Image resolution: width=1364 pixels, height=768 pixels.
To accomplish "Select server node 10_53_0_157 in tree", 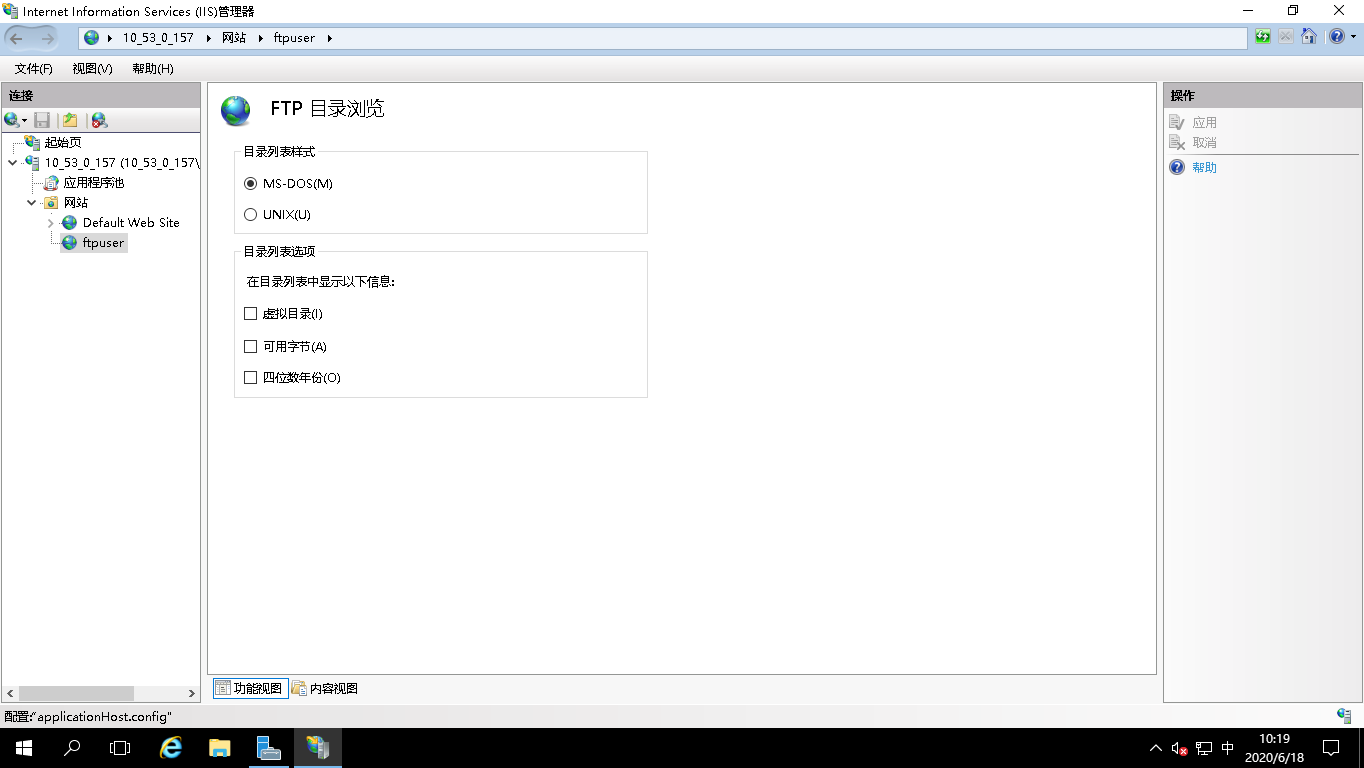I will pyautogui.click(x=122, y=163).
